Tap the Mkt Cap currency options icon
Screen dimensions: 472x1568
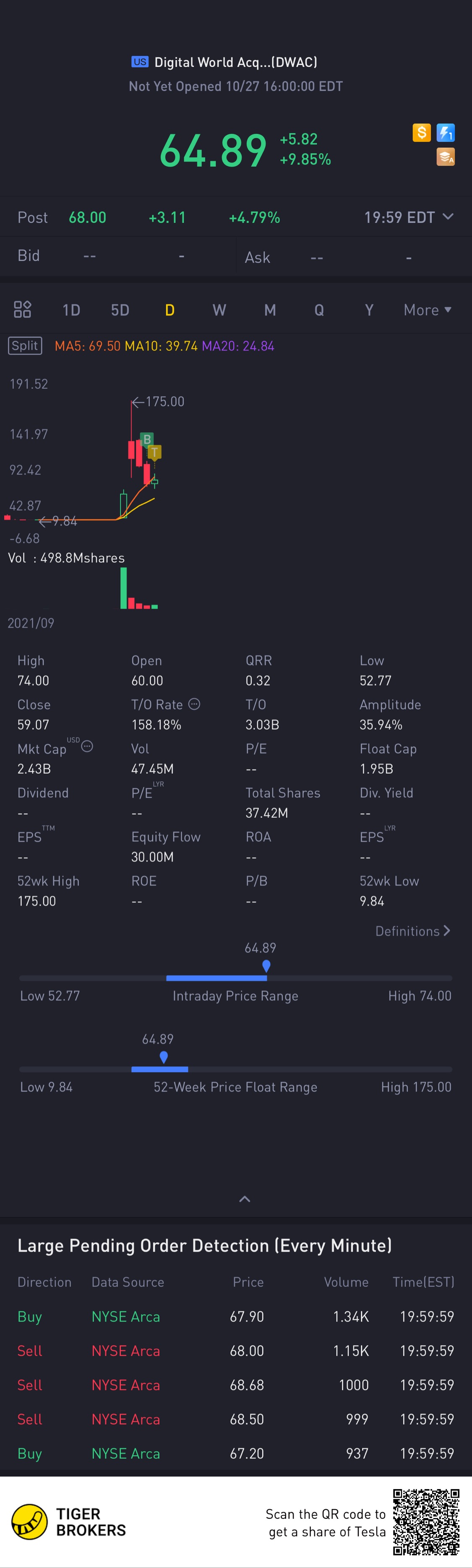(x=87, y=746)
